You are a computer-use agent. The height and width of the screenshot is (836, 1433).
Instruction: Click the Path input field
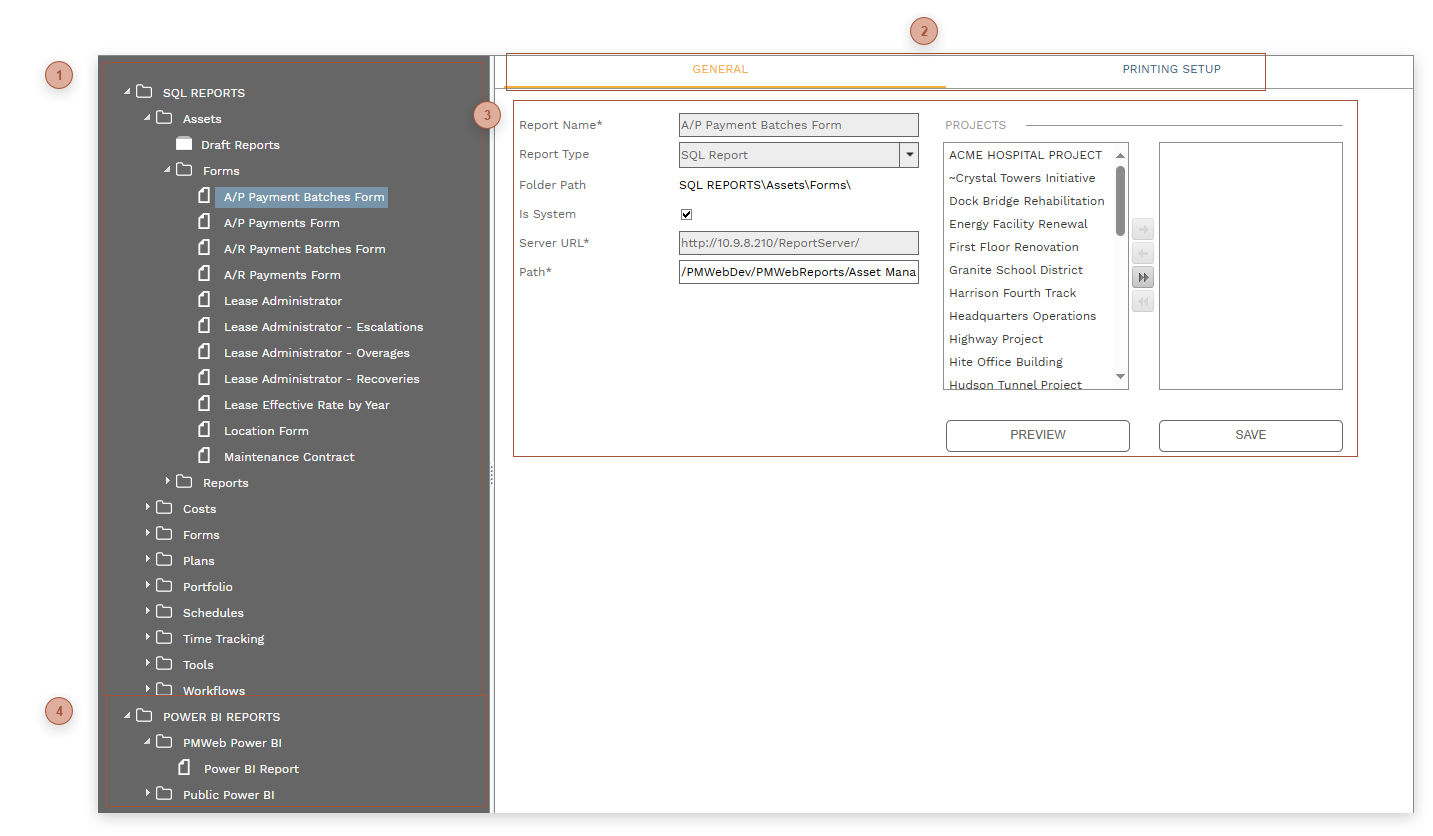[798, 272]
